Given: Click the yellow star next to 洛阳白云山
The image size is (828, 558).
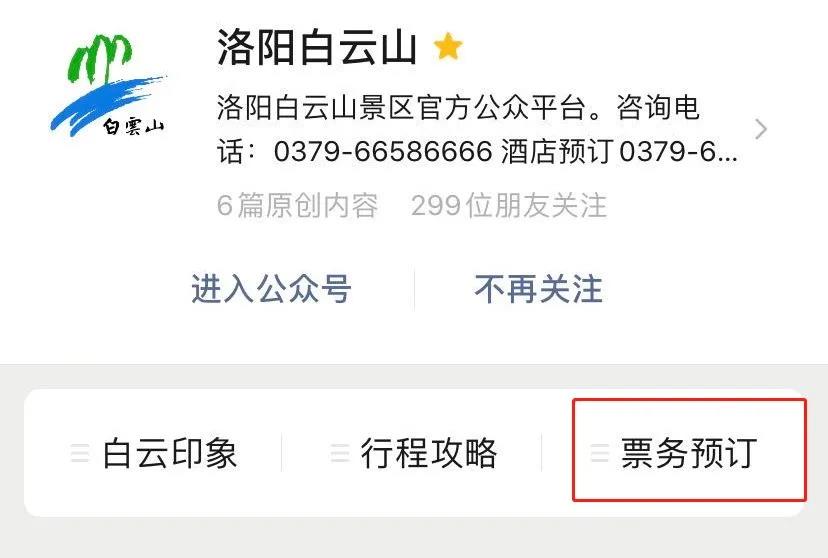Looking at the screenshot, I should point(448,46).
